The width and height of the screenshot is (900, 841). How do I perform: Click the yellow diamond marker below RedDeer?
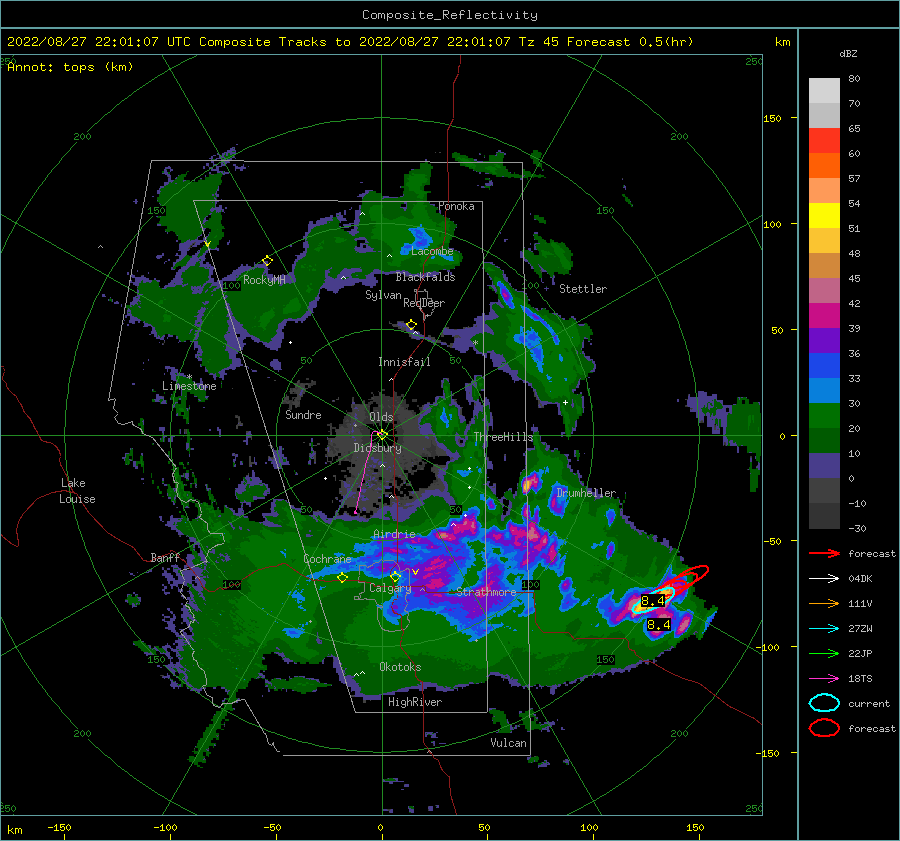click(x=411, y=325)
